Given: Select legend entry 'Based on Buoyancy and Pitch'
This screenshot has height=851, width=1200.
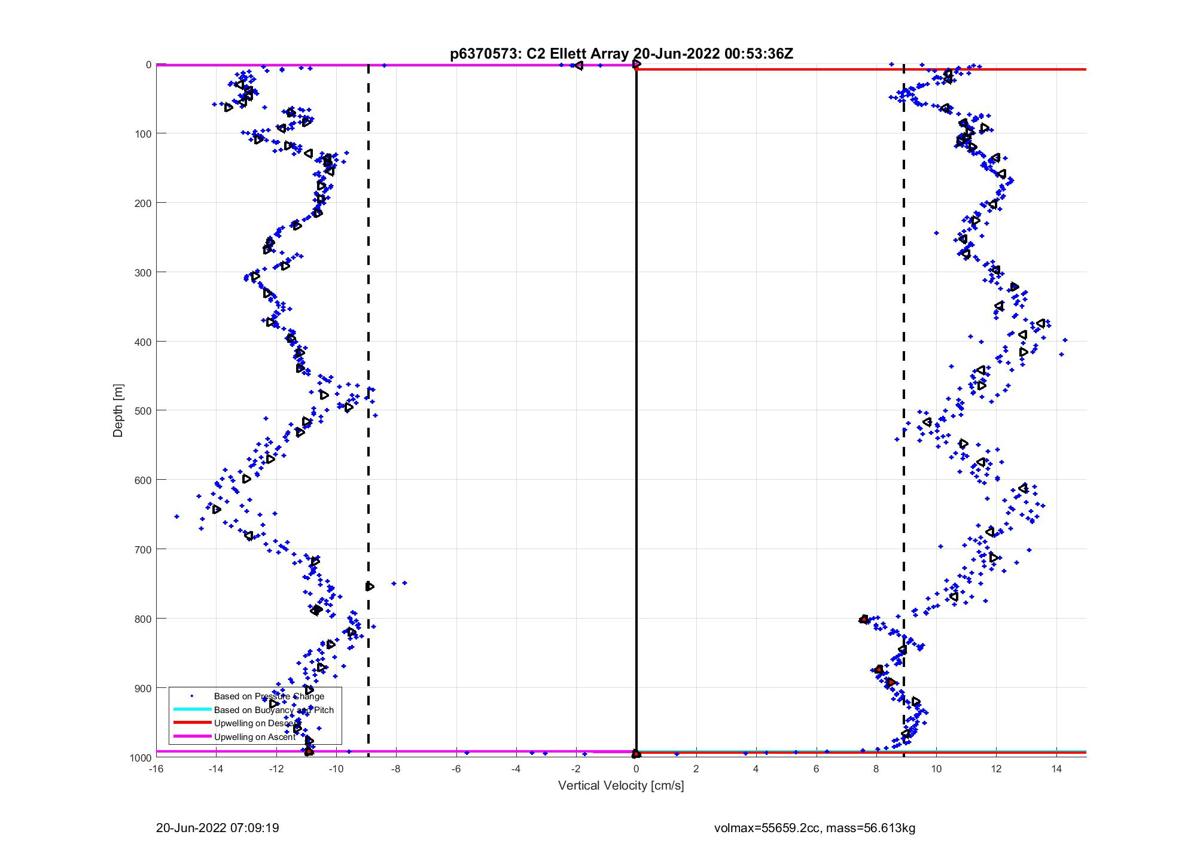Looking at the screenshot, I should 275,709.
